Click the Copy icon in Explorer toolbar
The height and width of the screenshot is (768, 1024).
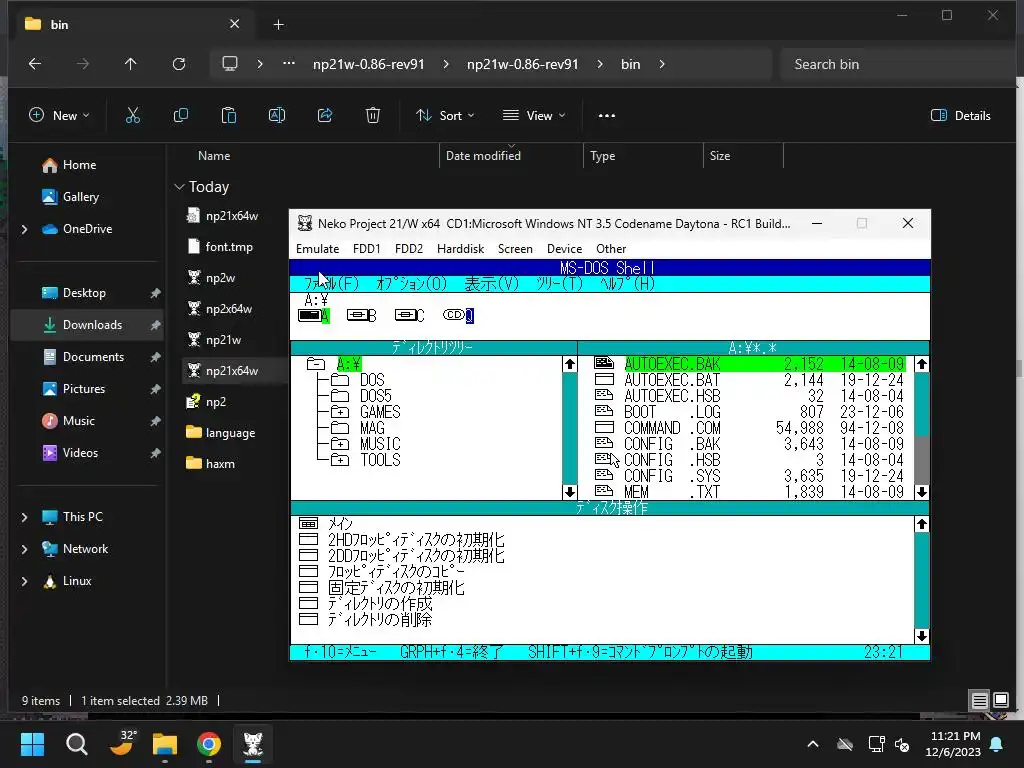[181, 116]
